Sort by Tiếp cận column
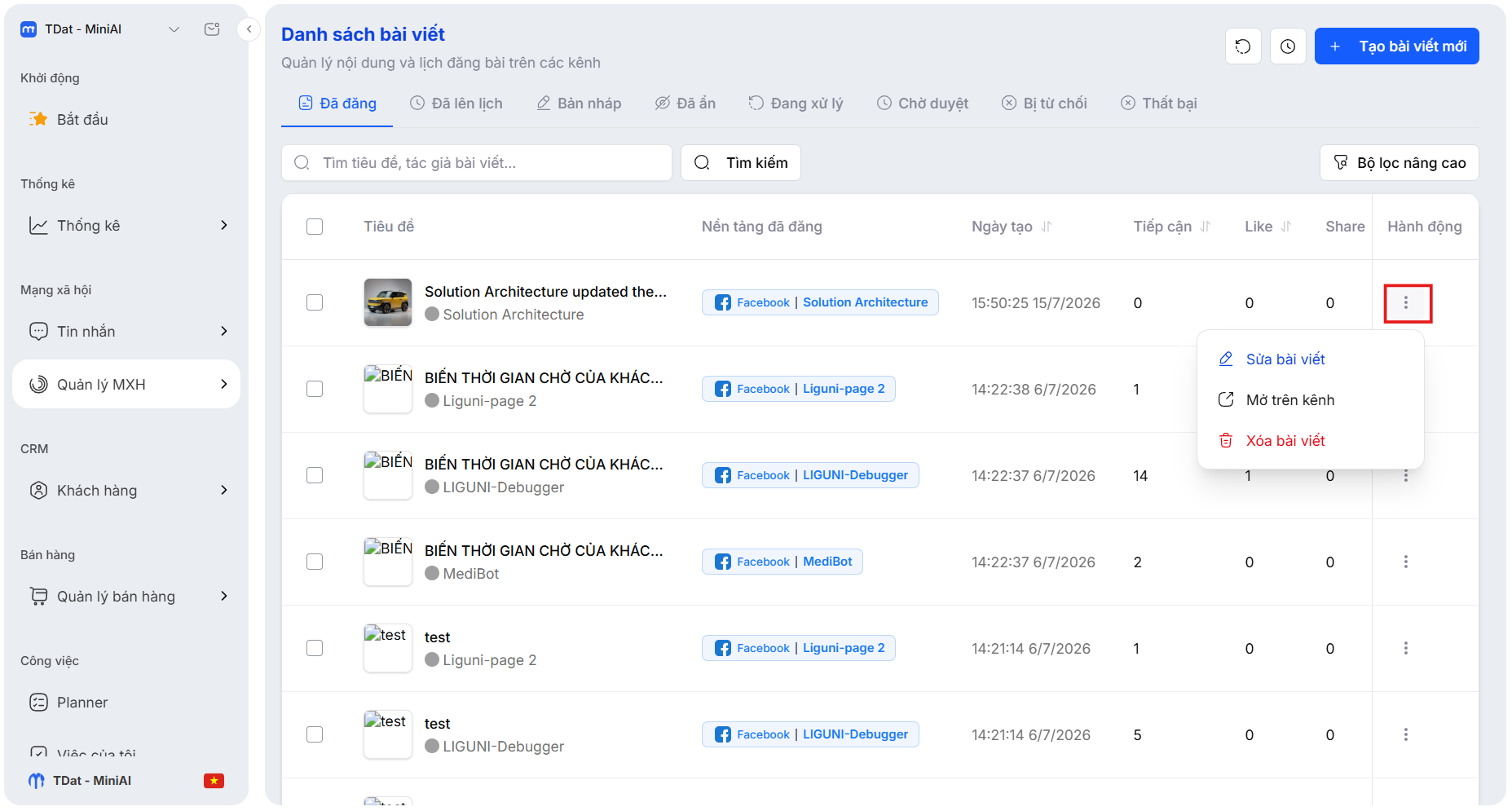Image resolution: width=1512 pixels, height=811 pixels. (1206, 227)
